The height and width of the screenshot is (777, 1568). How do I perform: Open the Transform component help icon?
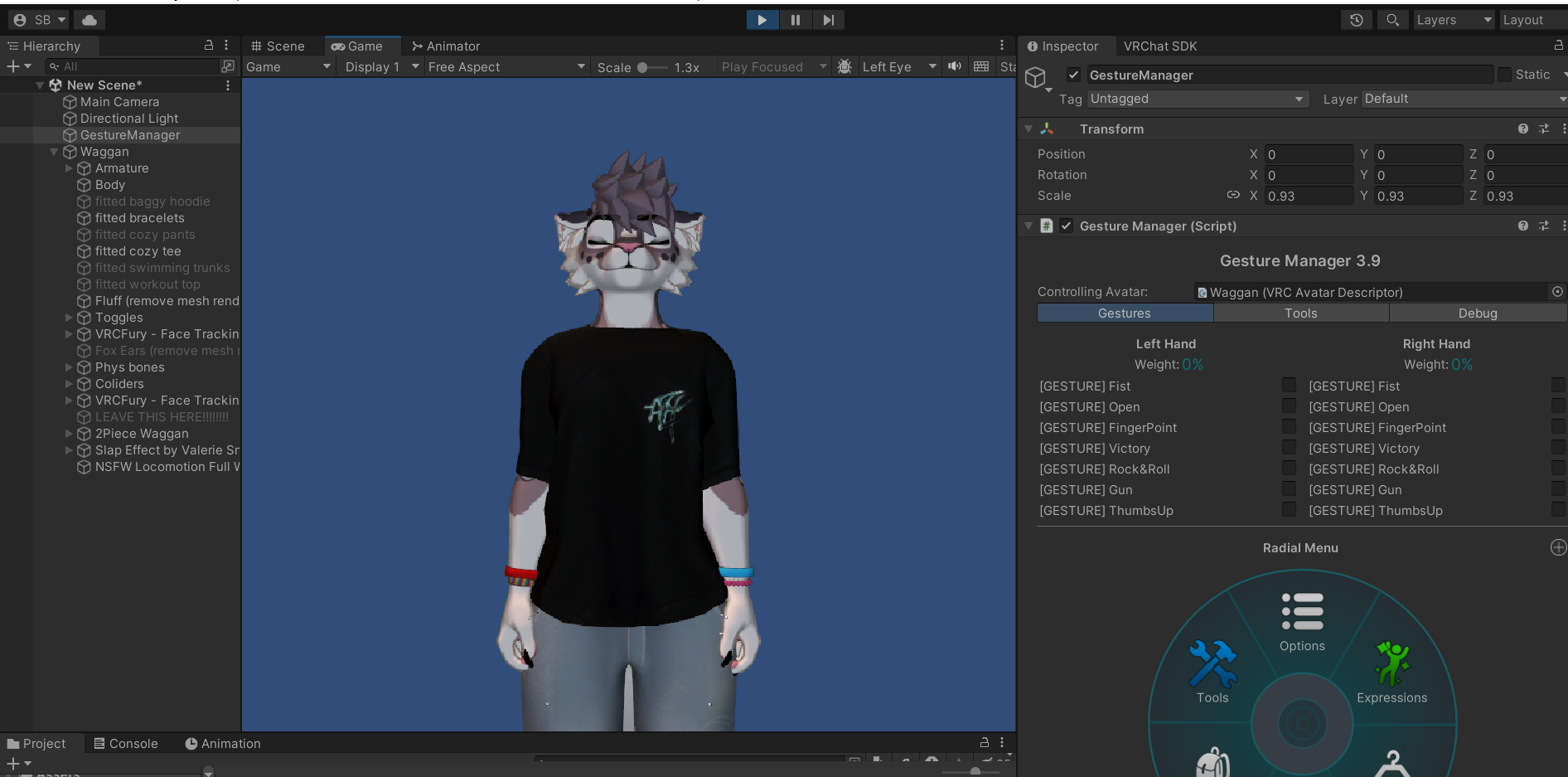point(1523,129)
